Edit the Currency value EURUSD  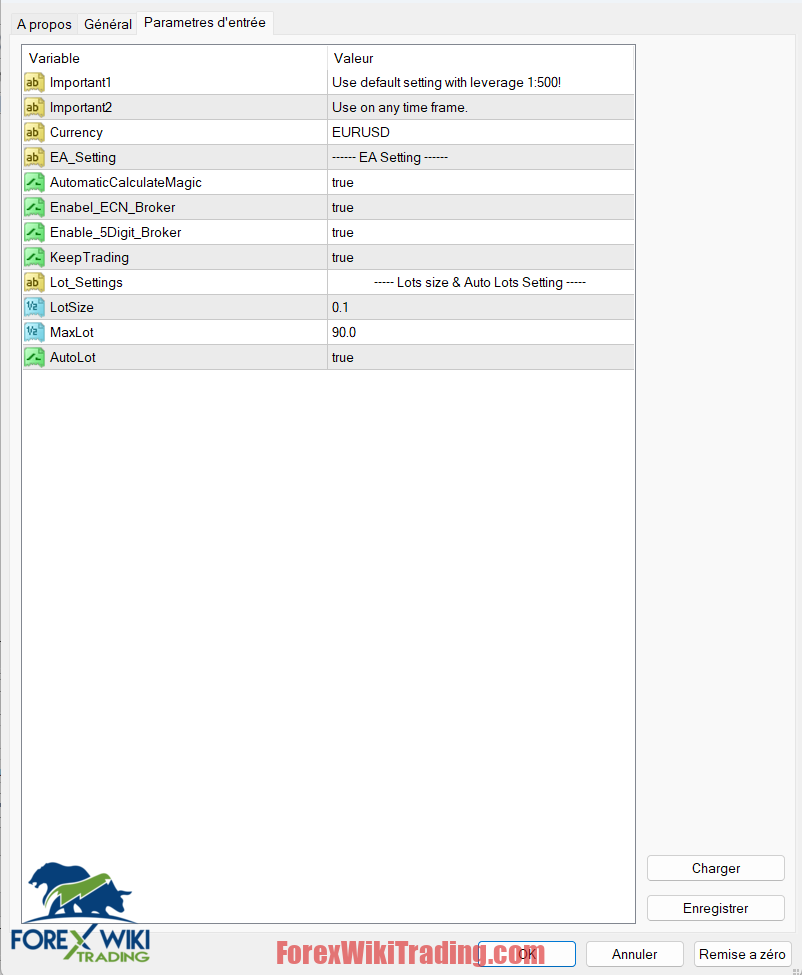coord(481,132)
